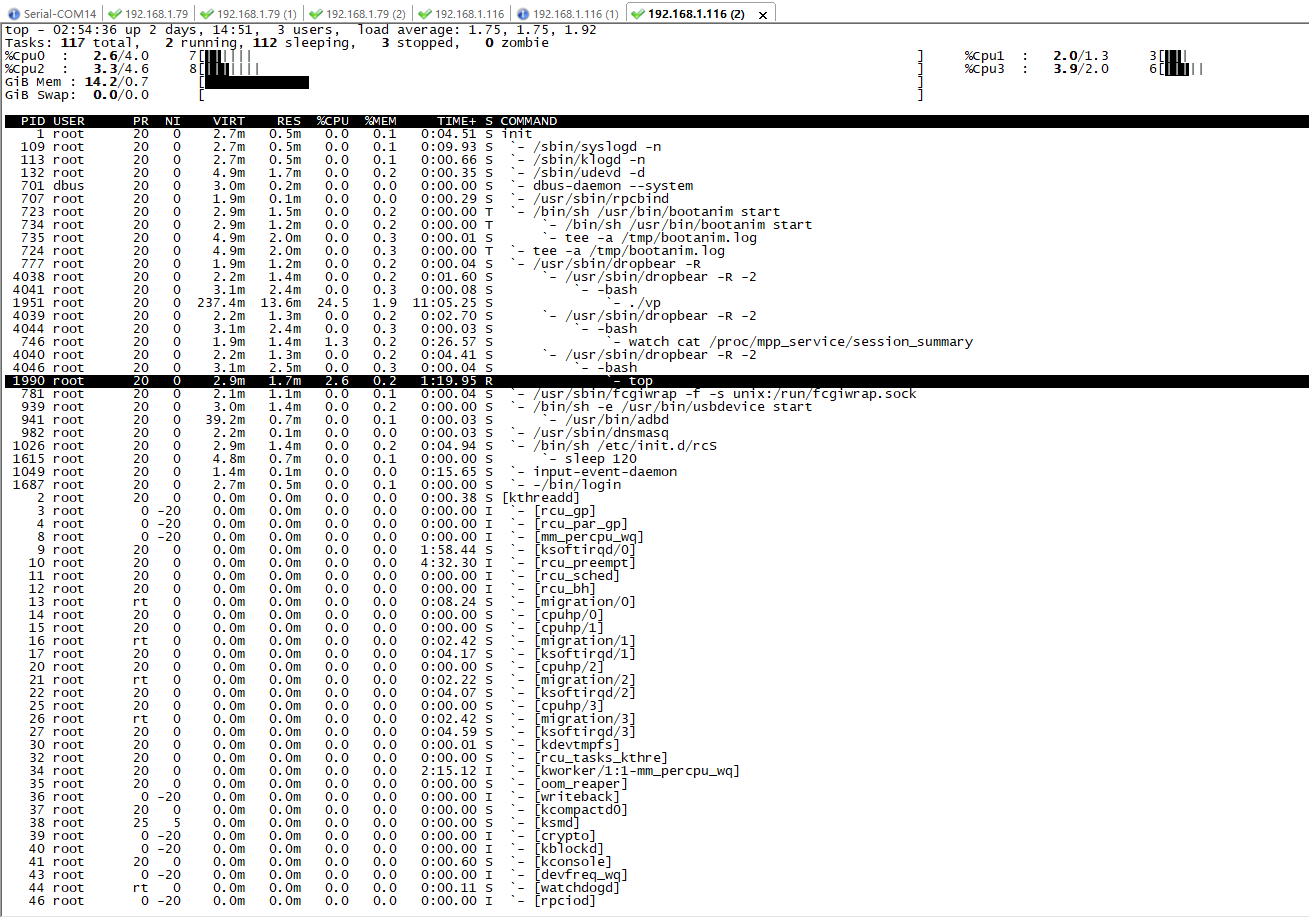Select the /usr/sbin/fcgiwrap row
Screen dimensions: 1309x920
(654, 394)
